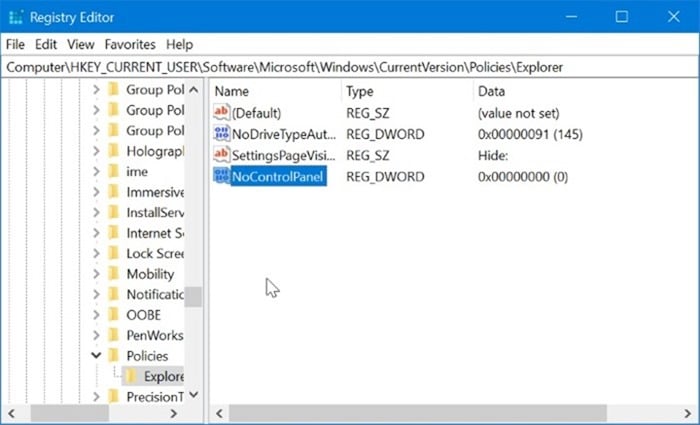This screenshot has height=425, width=700.
Task: Click the folder icon next to Holographic key
Action: pos(114,151)
